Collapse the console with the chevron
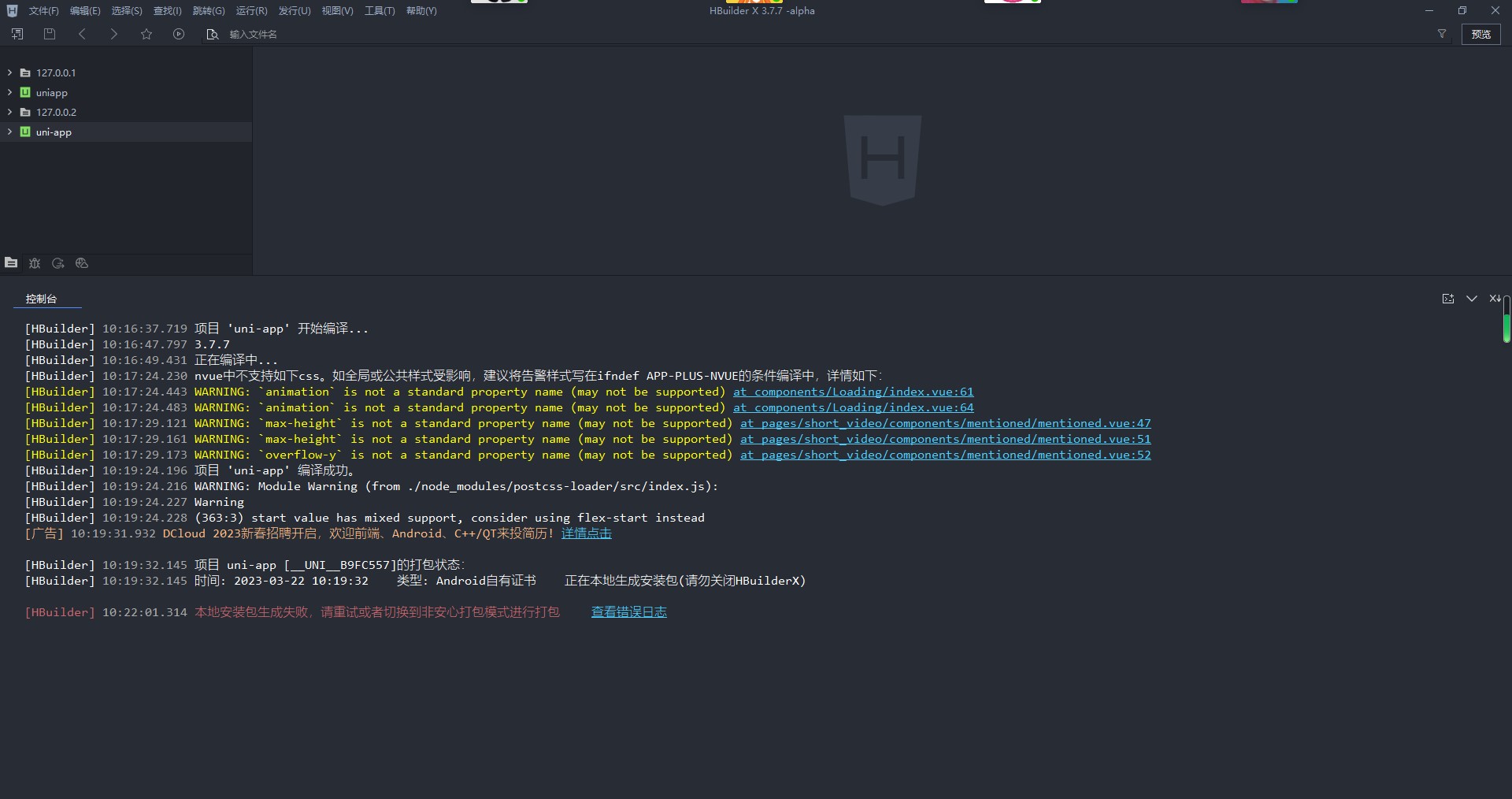This screenshot has width=1512, height=799. (1471, 299)
